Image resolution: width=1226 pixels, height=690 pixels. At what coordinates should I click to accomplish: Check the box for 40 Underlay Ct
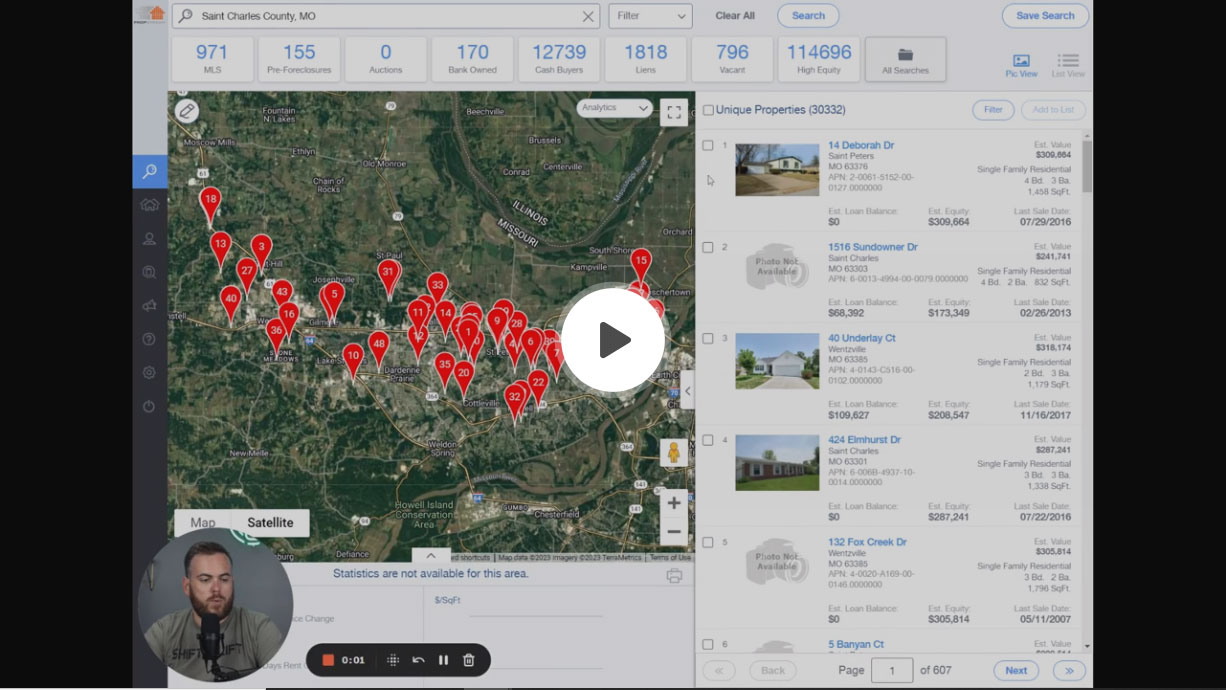[x=708, y=338]
